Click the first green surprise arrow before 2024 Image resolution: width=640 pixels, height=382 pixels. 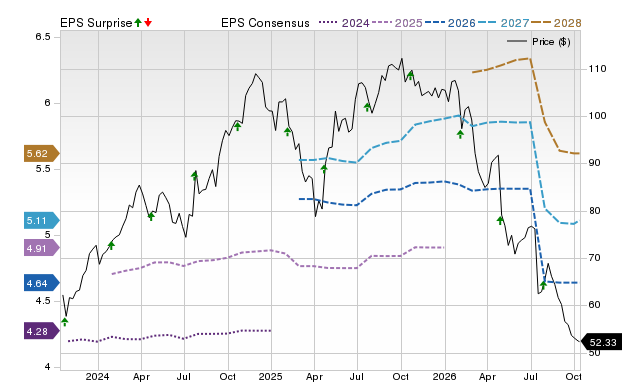point(64,322)
